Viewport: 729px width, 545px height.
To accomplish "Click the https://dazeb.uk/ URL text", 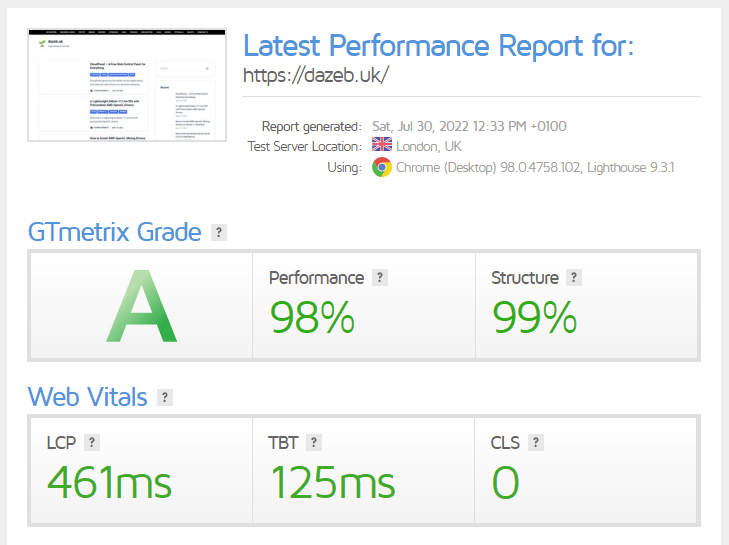I will (316, 75).
